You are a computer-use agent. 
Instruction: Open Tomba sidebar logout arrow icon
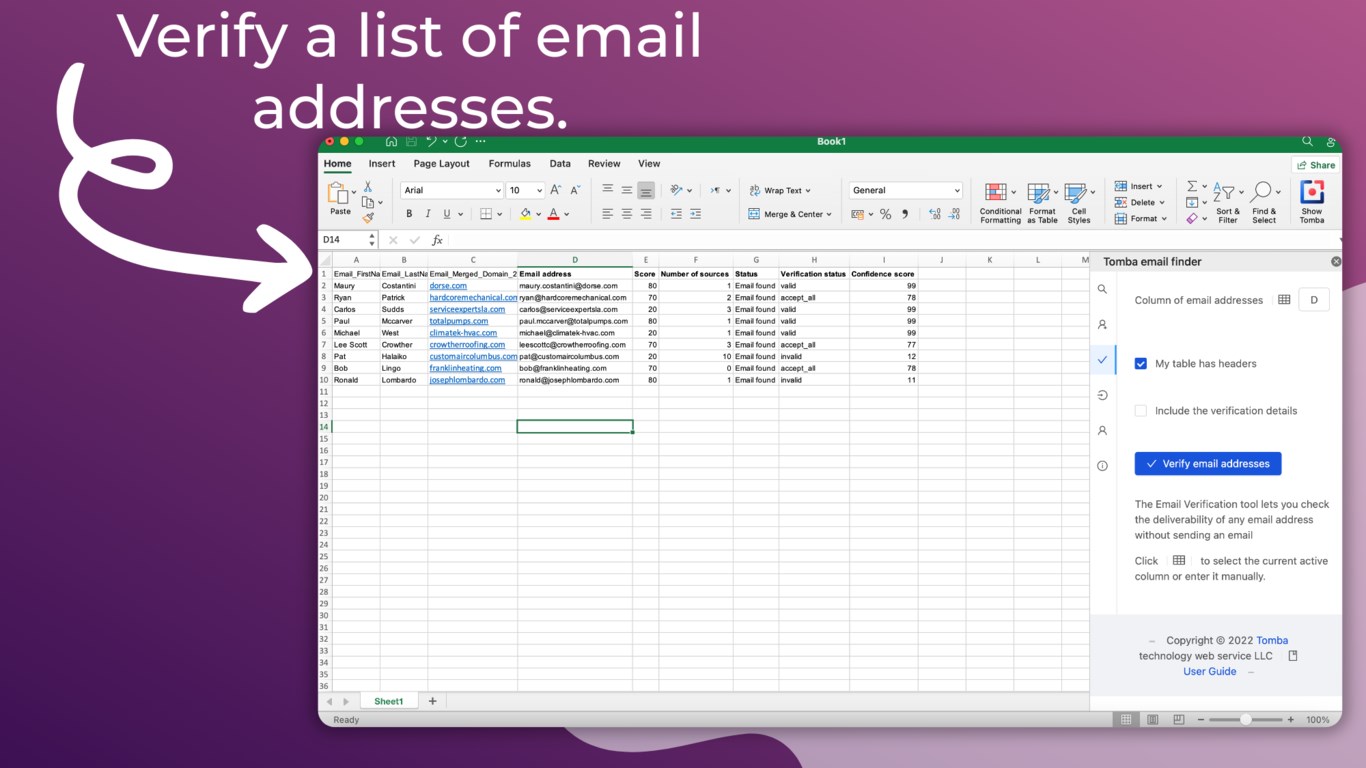(x=1102, y=395)
